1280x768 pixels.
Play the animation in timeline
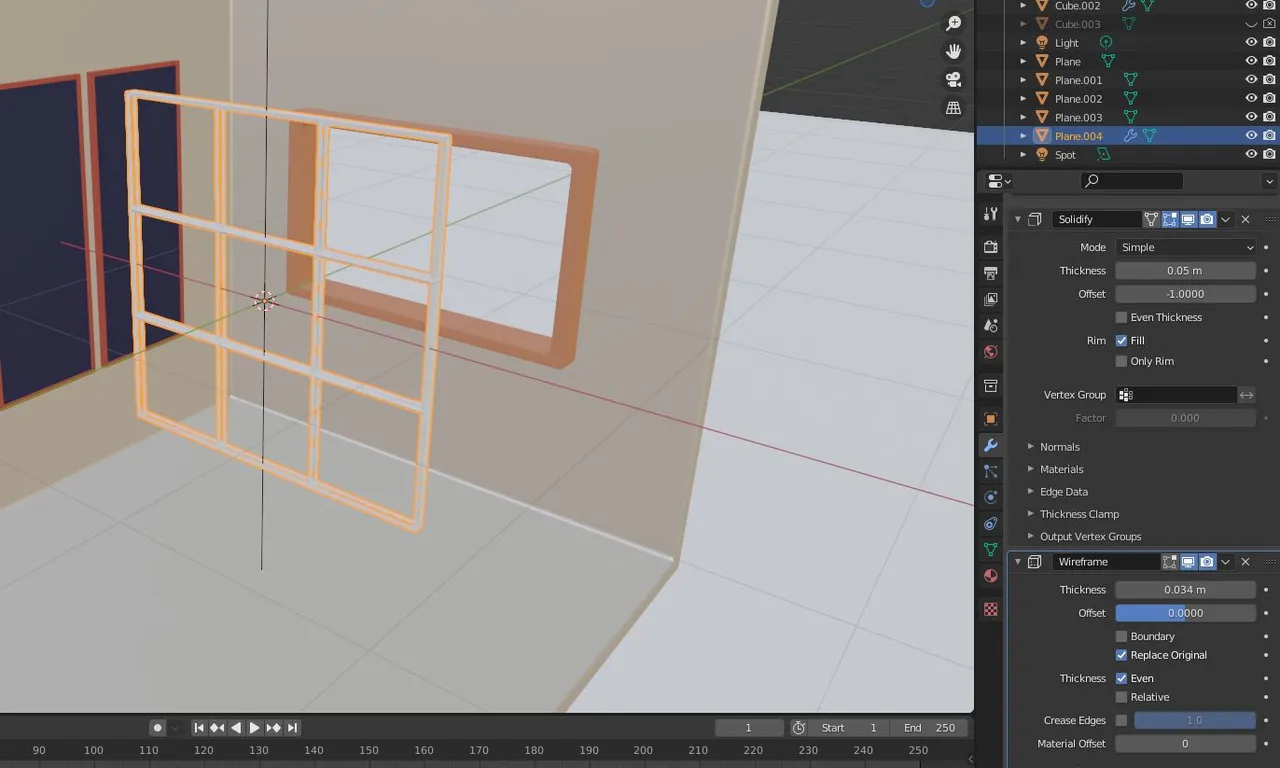point(254,728)
